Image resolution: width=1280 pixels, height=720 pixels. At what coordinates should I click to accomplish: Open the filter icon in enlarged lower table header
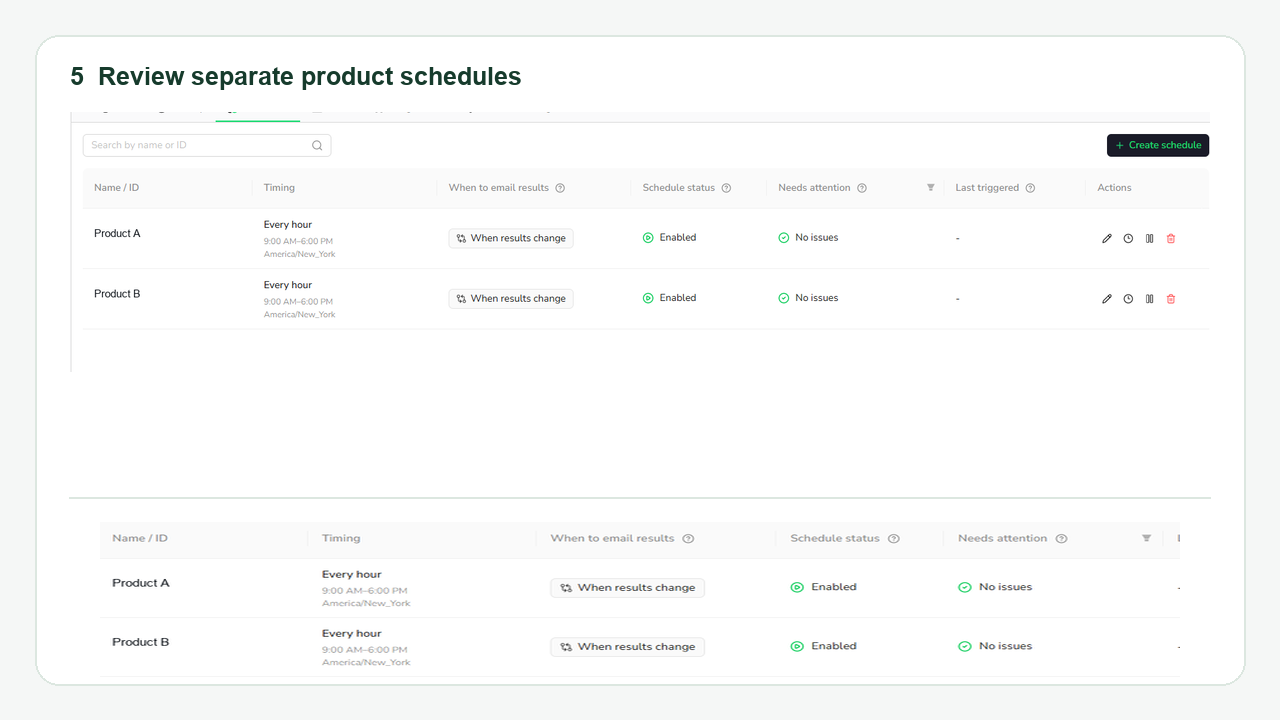[1147, 538]
